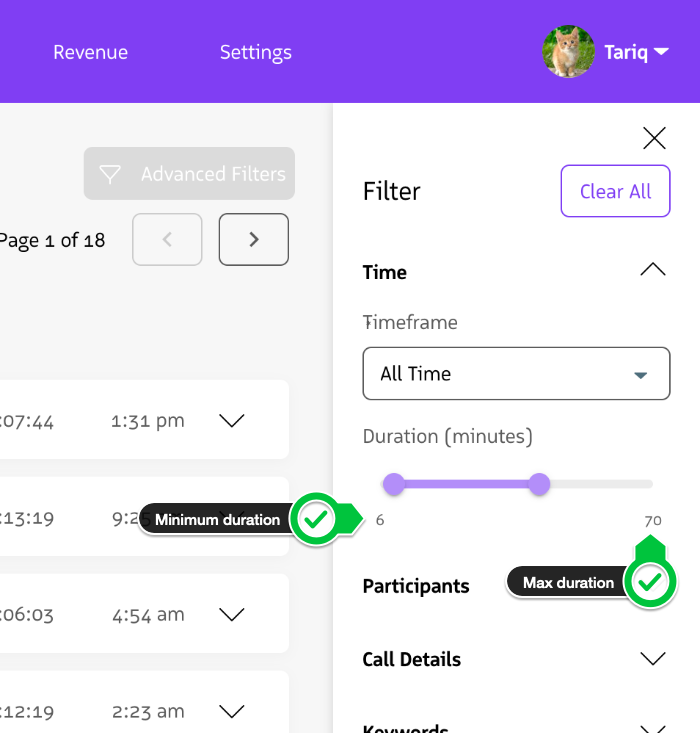This screenshot has width=700, height=733.
Task: Expand the 2:23 am call row
Action: pos(232,712)
